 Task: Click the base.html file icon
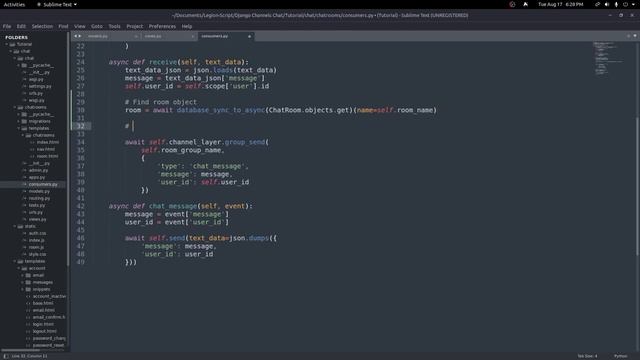(28, 303)
